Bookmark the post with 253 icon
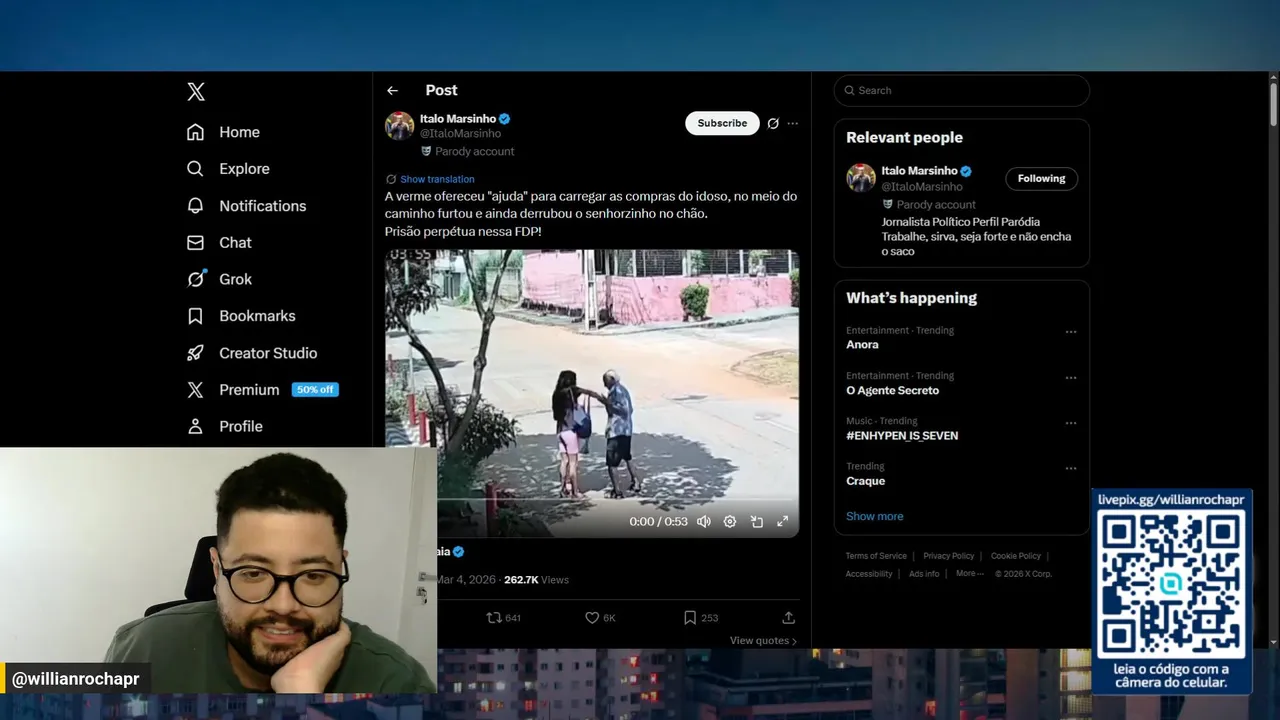 point(690,618)
